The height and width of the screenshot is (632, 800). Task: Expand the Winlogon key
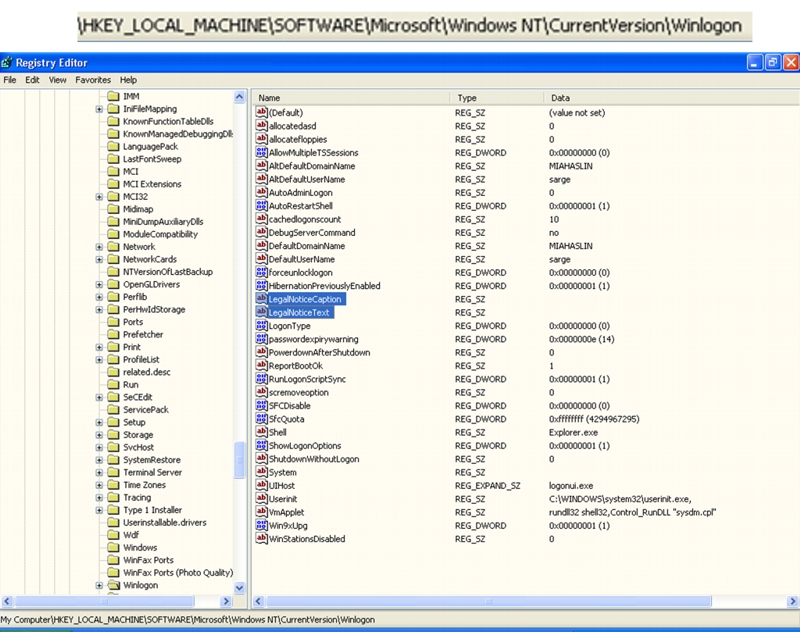pos(99,586)
